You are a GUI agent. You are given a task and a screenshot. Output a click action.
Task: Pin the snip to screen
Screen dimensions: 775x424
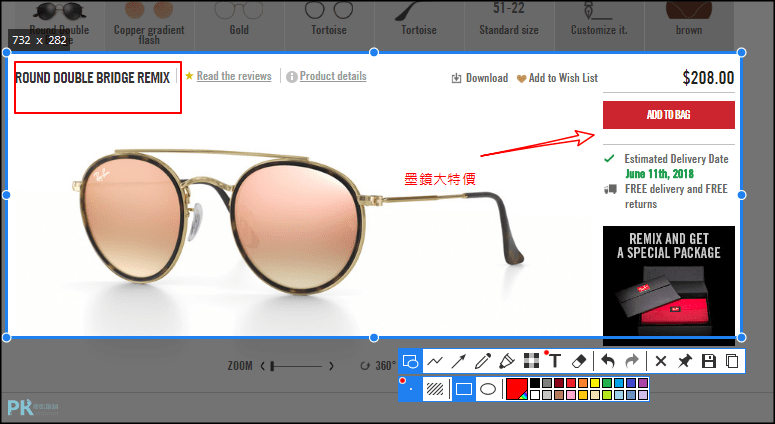coord(685,361)
